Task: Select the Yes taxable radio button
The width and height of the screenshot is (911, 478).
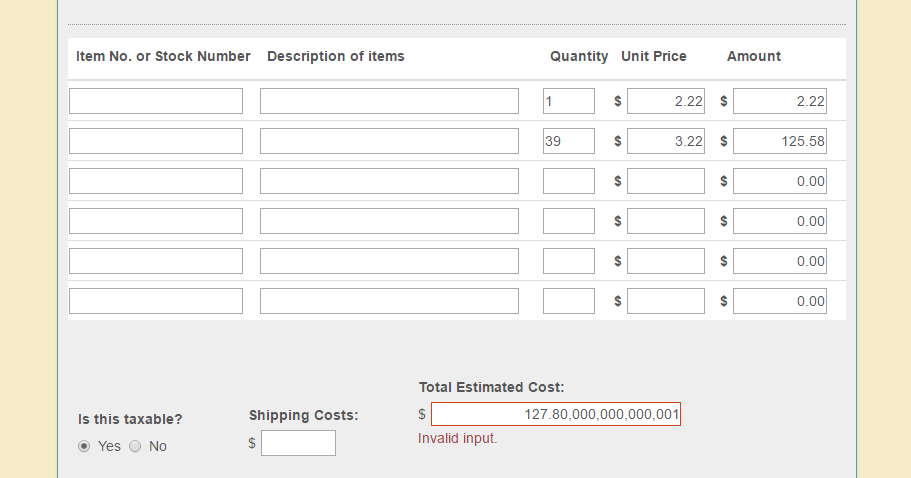Action: point(84,446)
